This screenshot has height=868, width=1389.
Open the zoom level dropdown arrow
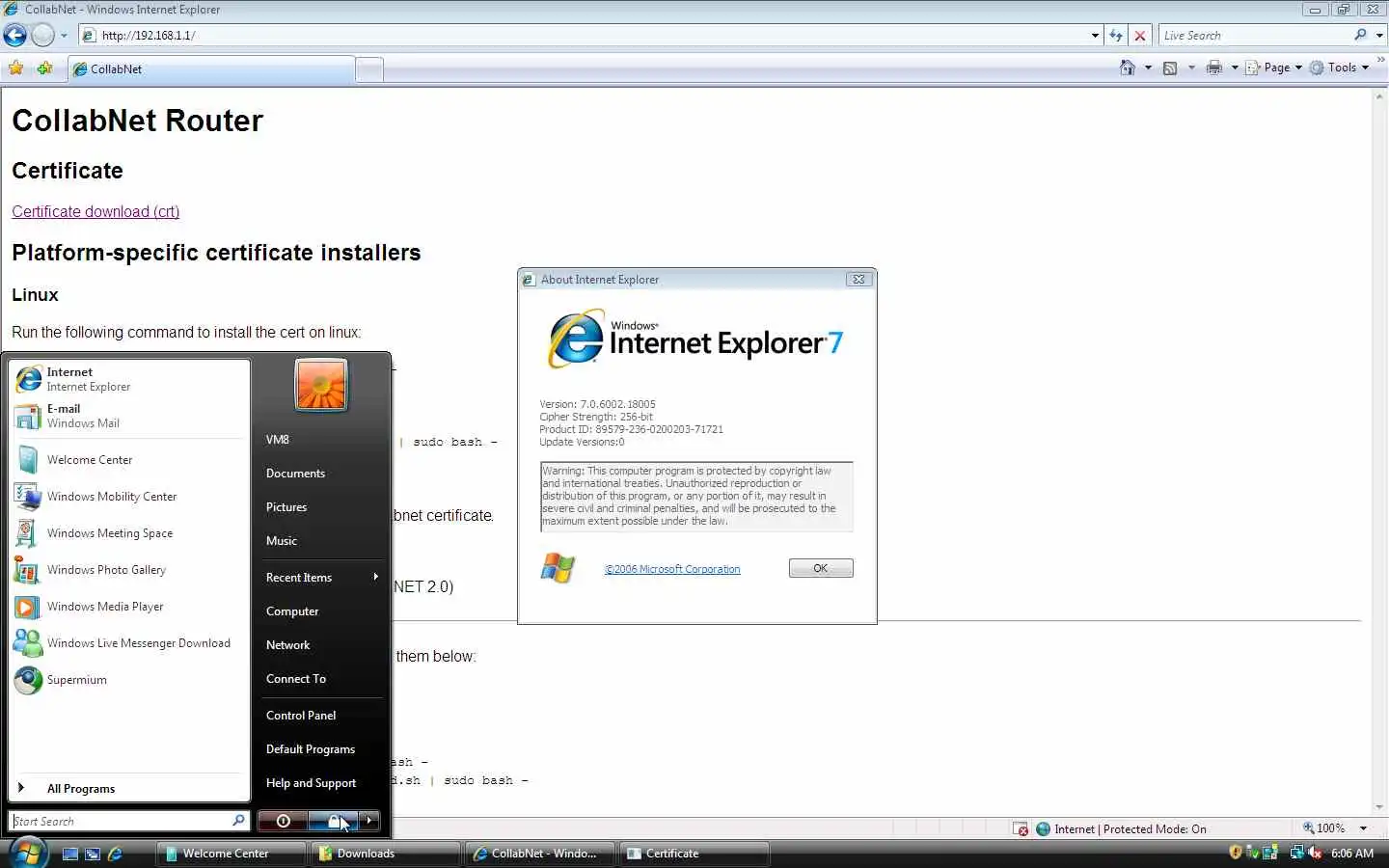(x=1363, y=828)
